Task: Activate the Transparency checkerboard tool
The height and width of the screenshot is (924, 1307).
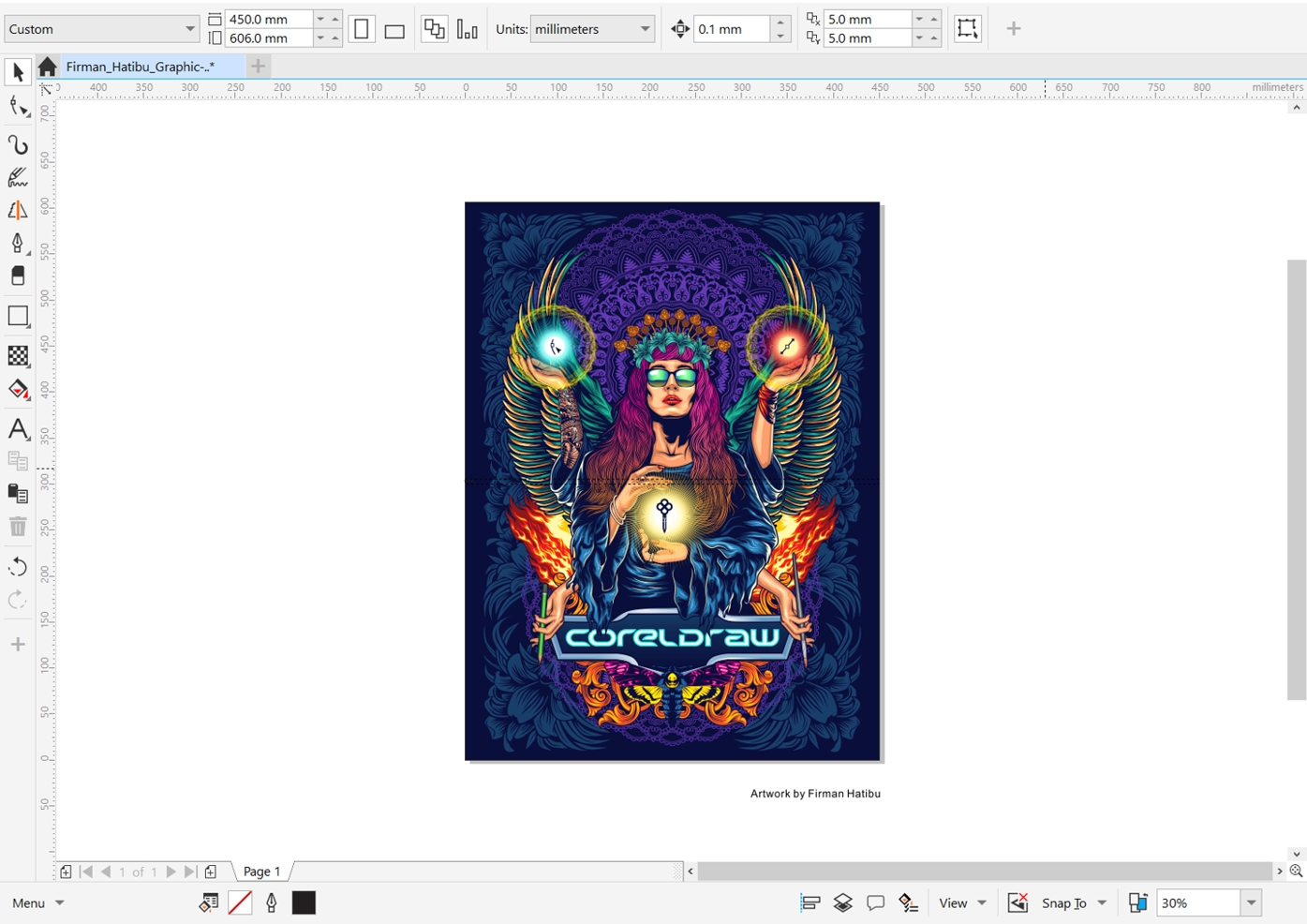Action: pyautogui.click(x=18, y=356)
